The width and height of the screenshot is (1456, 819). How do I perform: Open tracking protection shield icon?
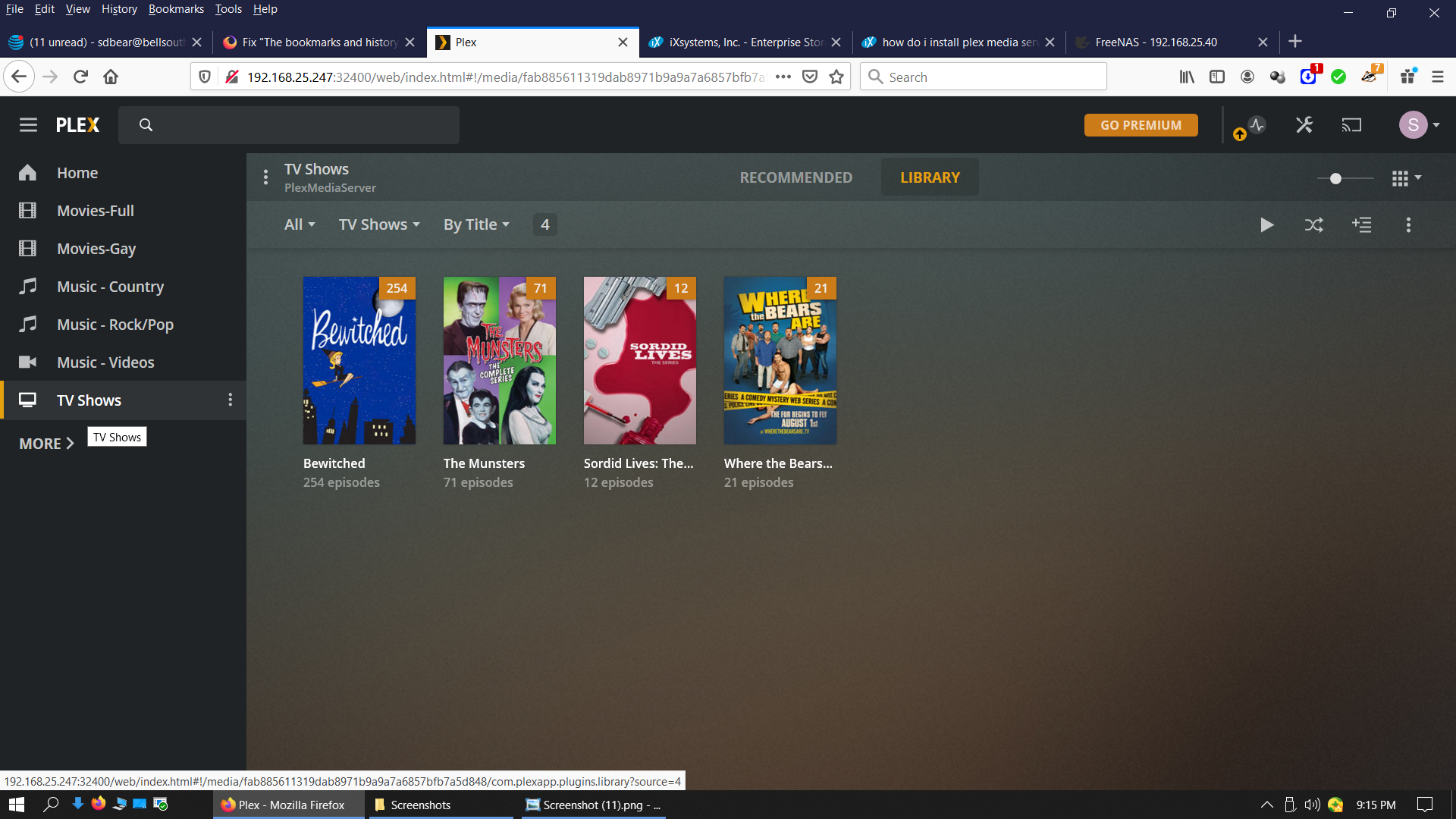point(205,77)
